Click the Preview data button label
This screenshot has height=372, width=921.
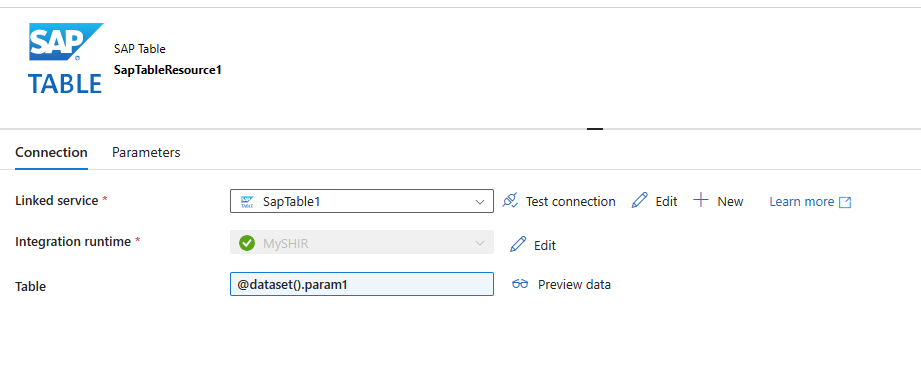(x=574, y=284)
